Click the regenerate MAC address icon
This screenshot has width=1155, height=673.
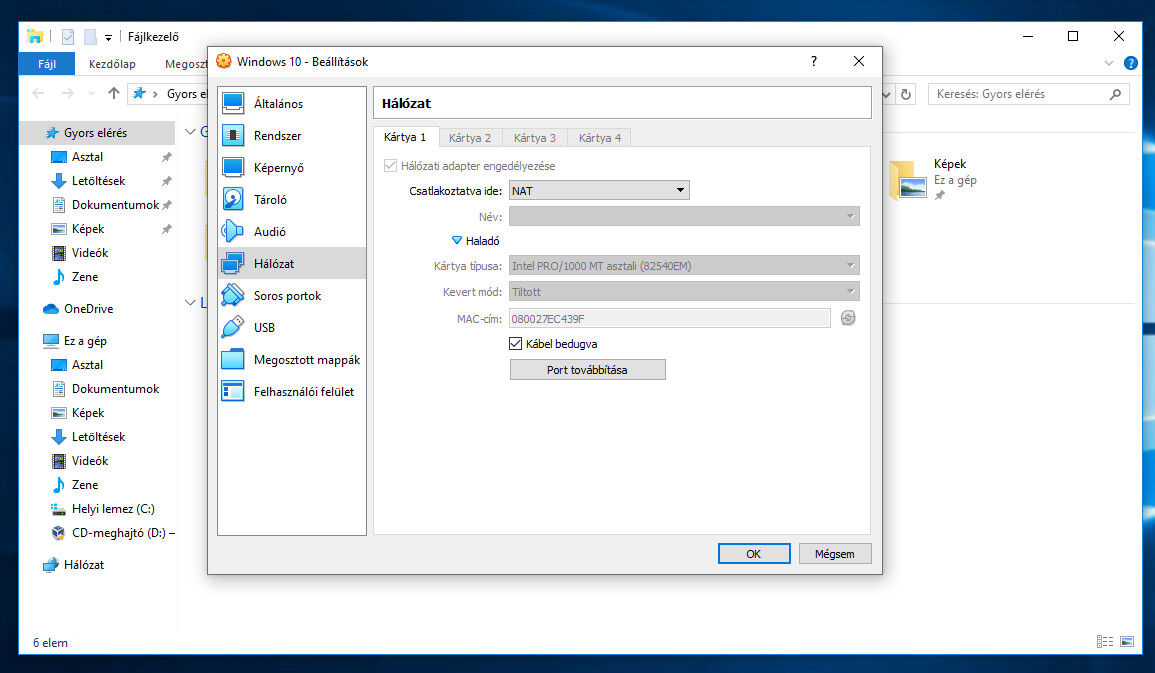click(x=848, y=318)
